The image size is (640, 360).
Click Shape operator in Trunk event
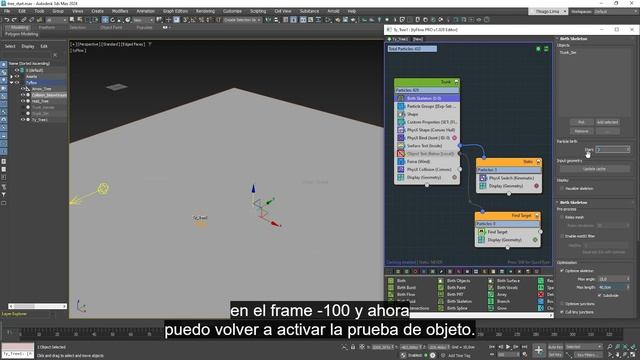427,114
